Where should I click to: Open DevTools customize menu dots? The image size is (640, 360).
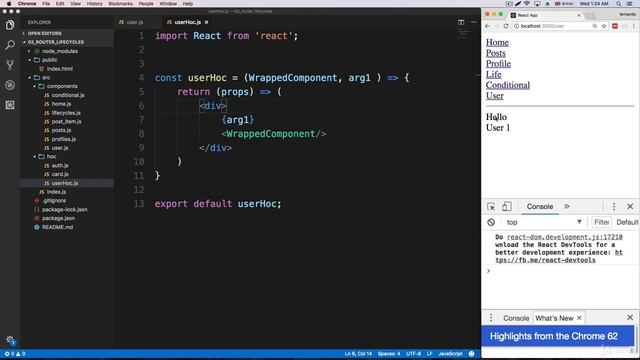point(614,207)
